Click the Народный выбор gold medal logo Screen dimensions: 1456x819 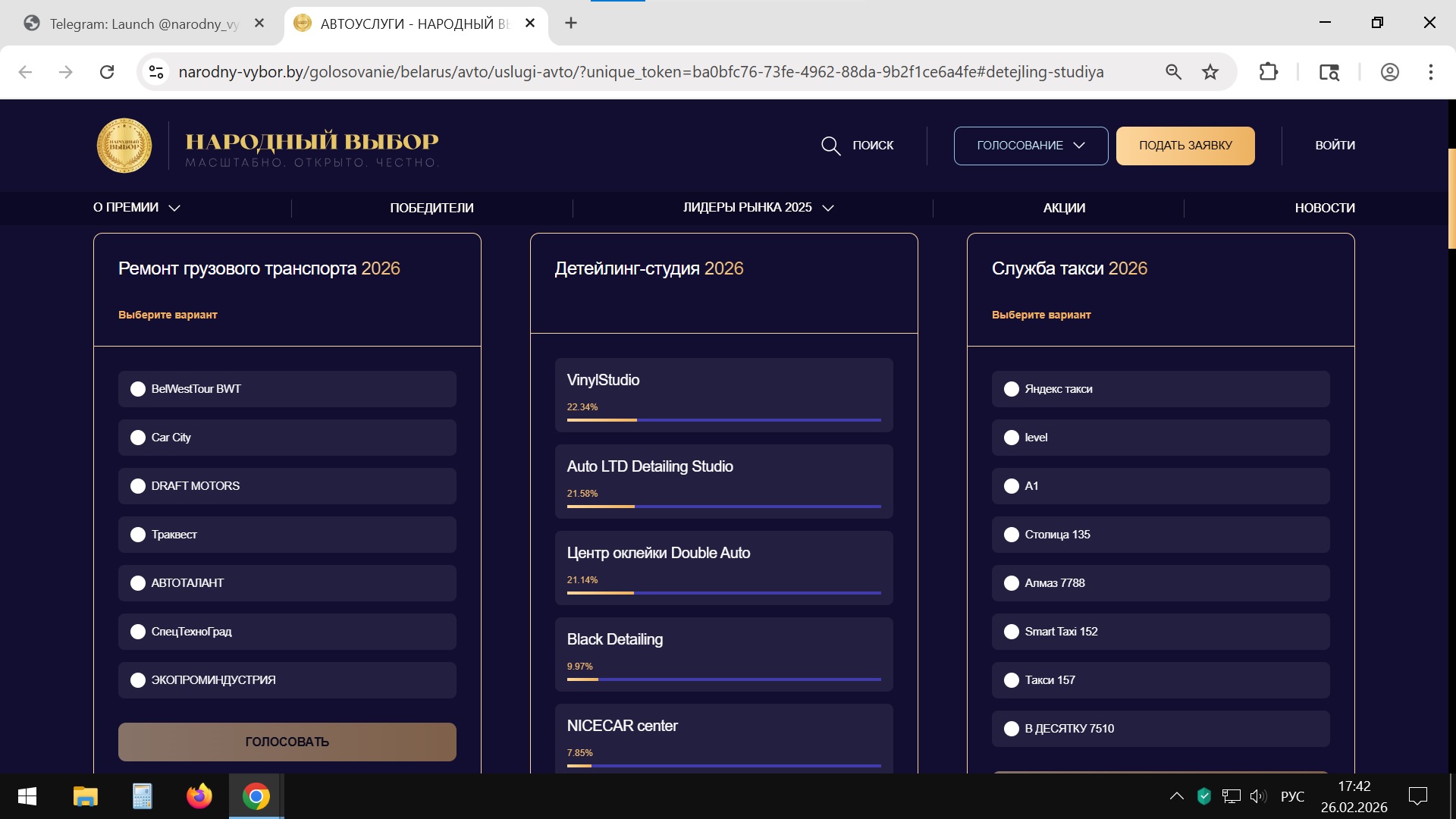[x=124, y=145]
